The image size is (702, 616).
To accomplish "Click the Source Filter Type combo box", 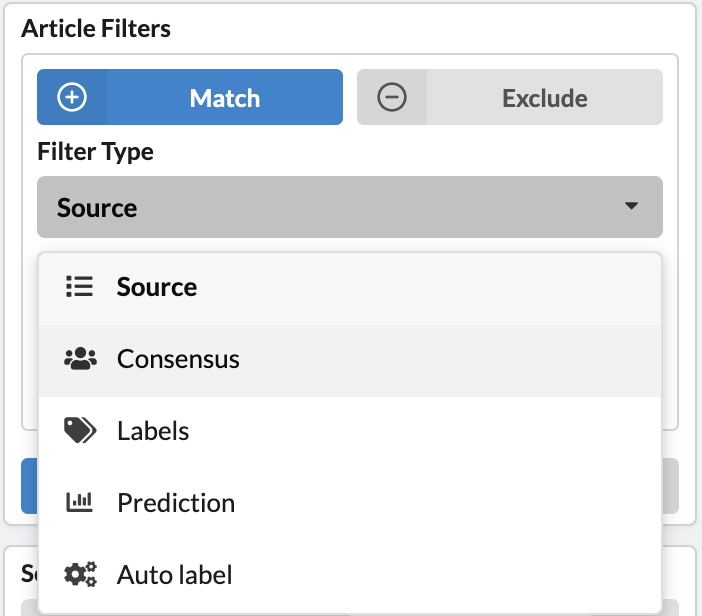I will point(350,207).
